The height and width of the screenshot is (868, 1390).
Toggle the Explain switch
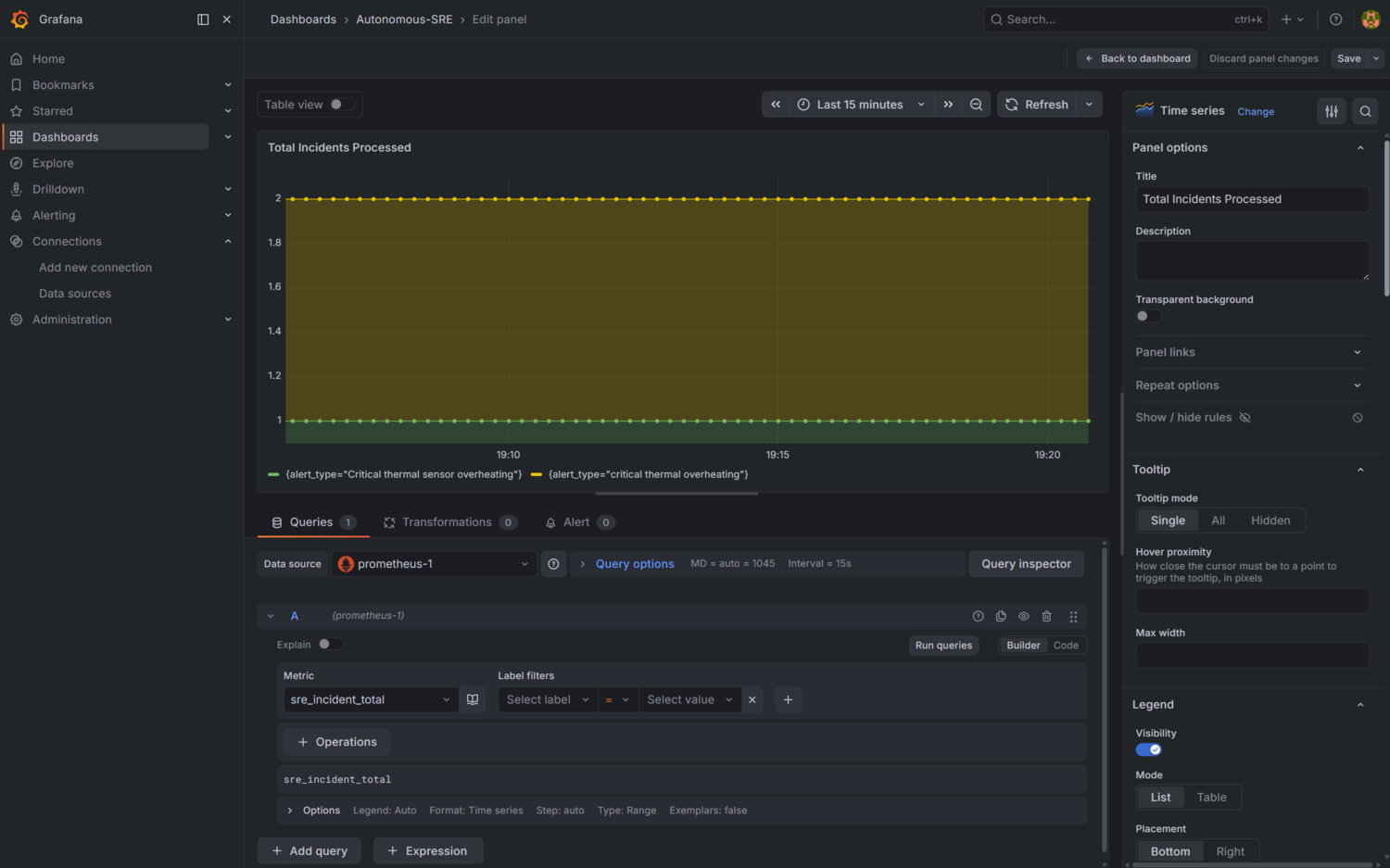pos(330,645)
